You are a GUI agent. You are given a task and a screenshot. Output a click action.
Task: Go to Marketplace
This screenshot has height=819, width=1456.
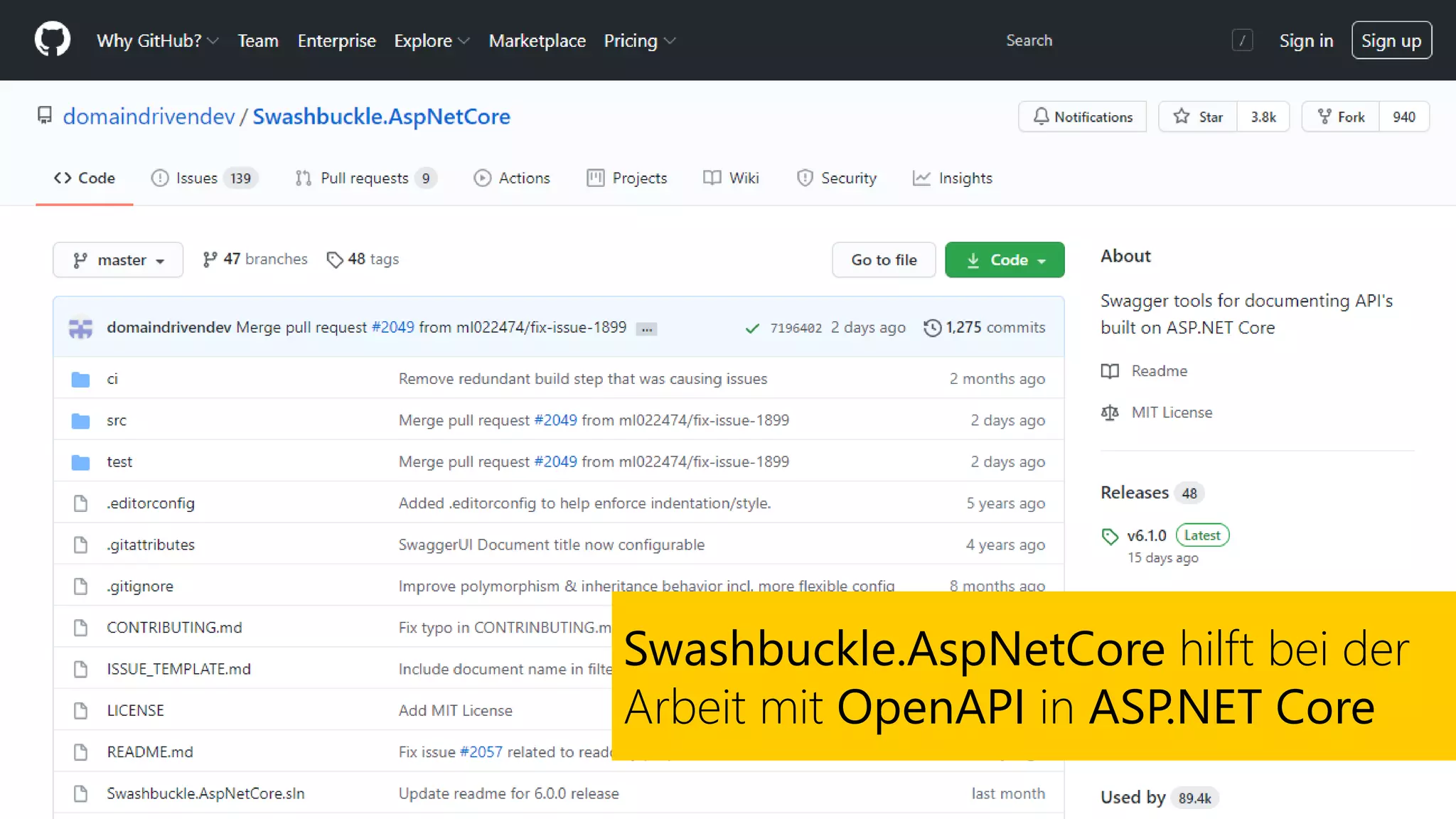pyautogui.click(x=537, y=41)
